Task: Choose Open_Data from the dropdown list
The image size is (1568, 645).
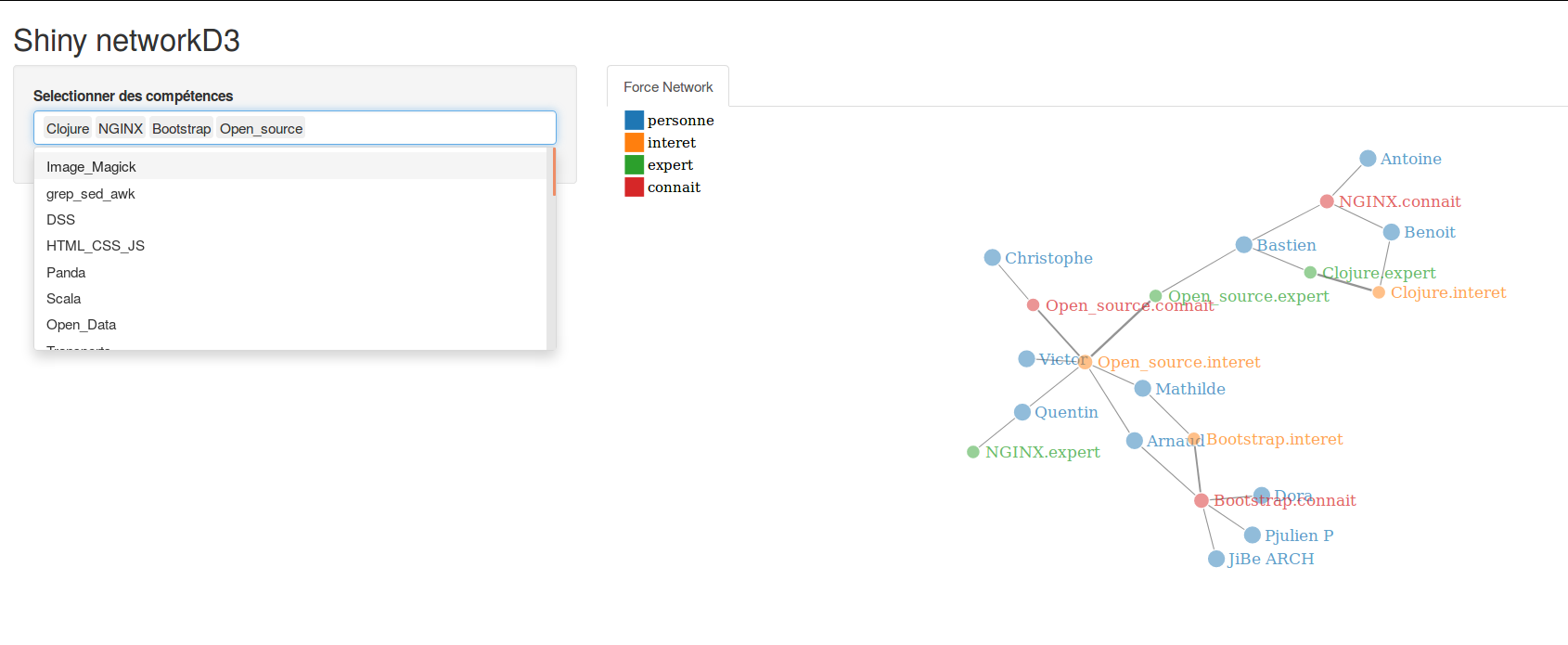Action: pos(290,325)
